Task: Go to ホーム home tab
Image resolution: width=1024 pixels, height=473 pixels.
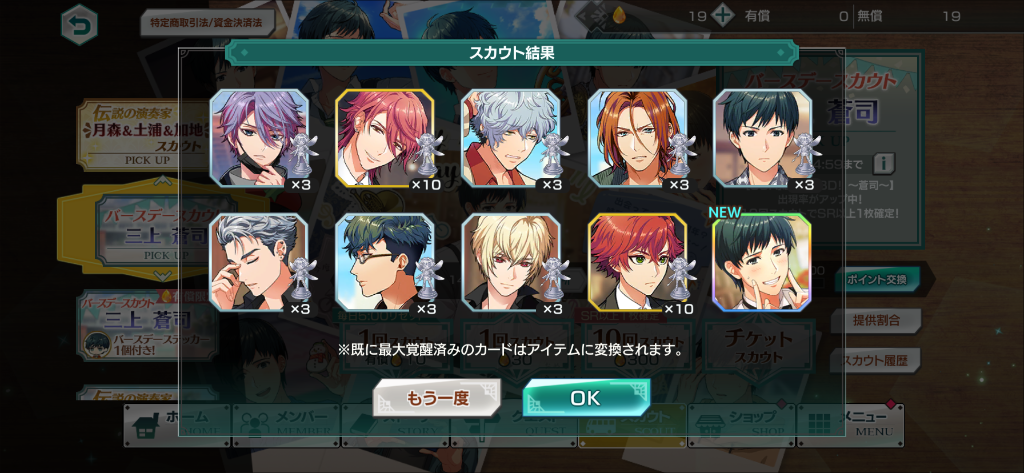Action: (178, 425)
